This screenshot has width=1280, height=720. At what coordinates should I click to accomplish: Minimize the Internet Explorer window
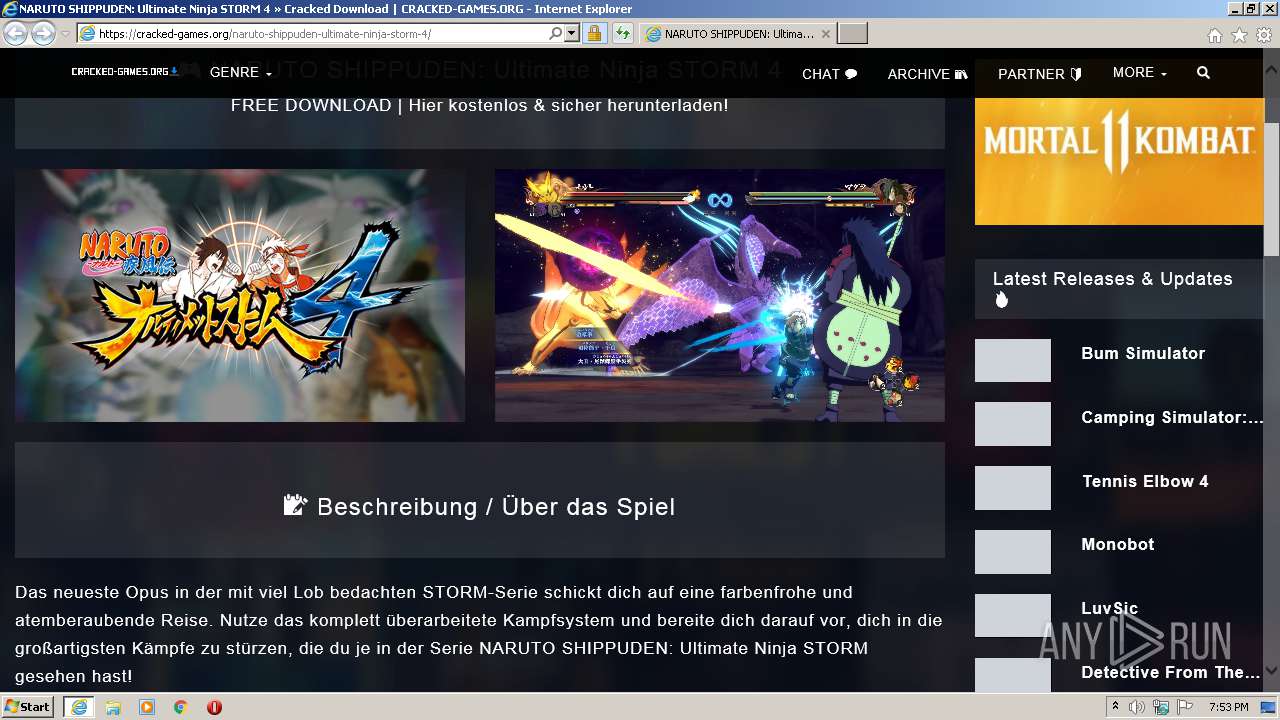(1233, 9)
